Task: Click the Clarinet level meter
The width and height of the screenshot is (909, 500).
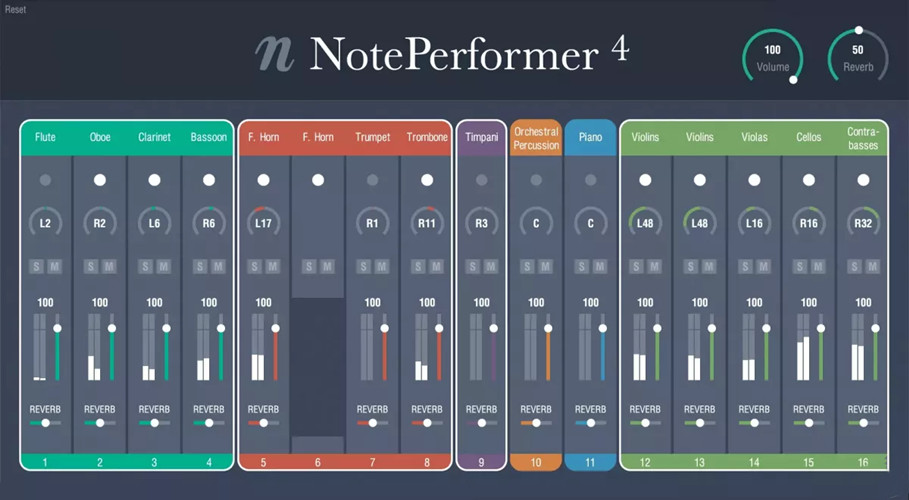Action: (x=148, y=347)
